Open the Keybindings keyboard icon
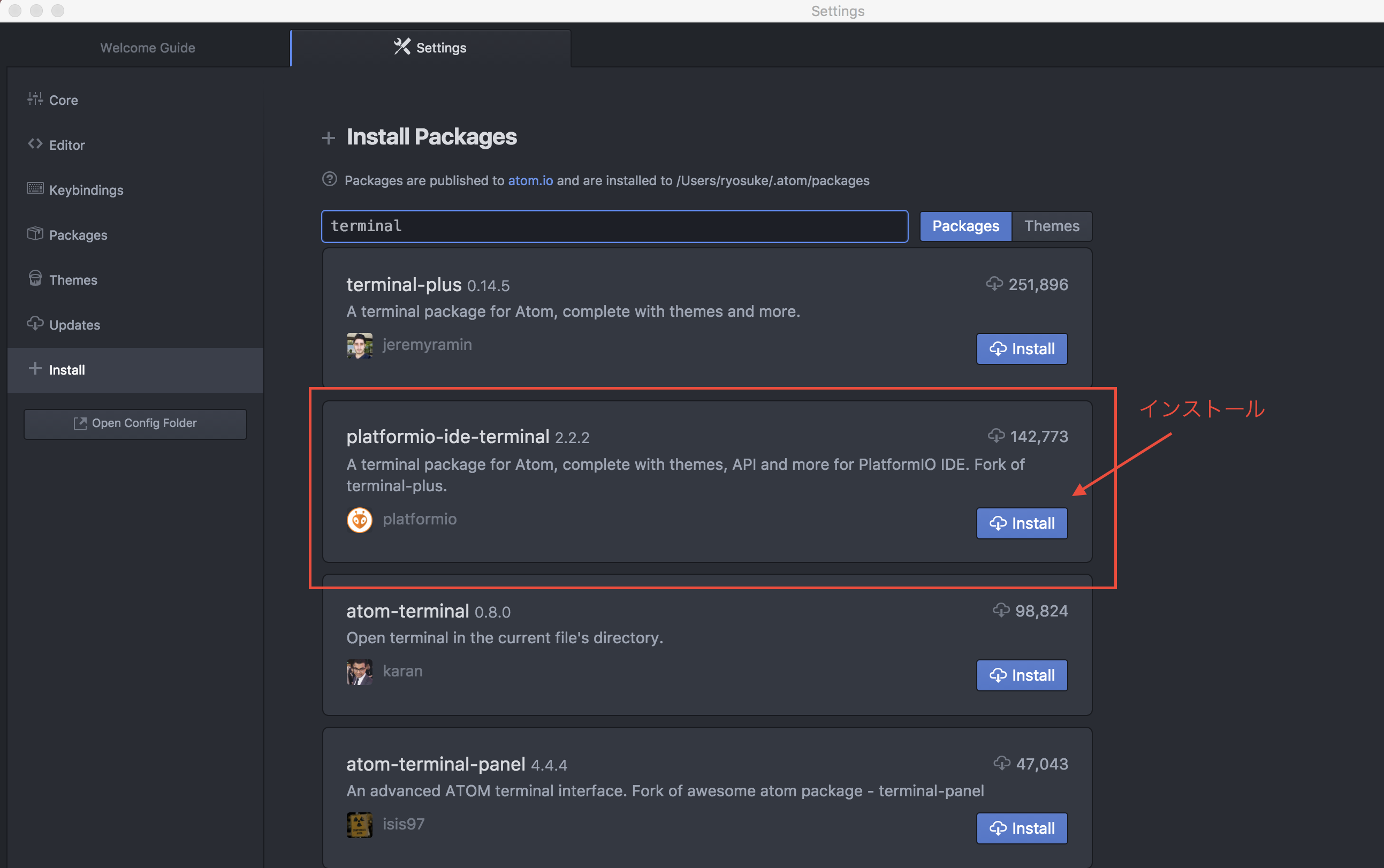This screenshot has height=868, width=1384. pyautogui.click(x=35, y=188)
